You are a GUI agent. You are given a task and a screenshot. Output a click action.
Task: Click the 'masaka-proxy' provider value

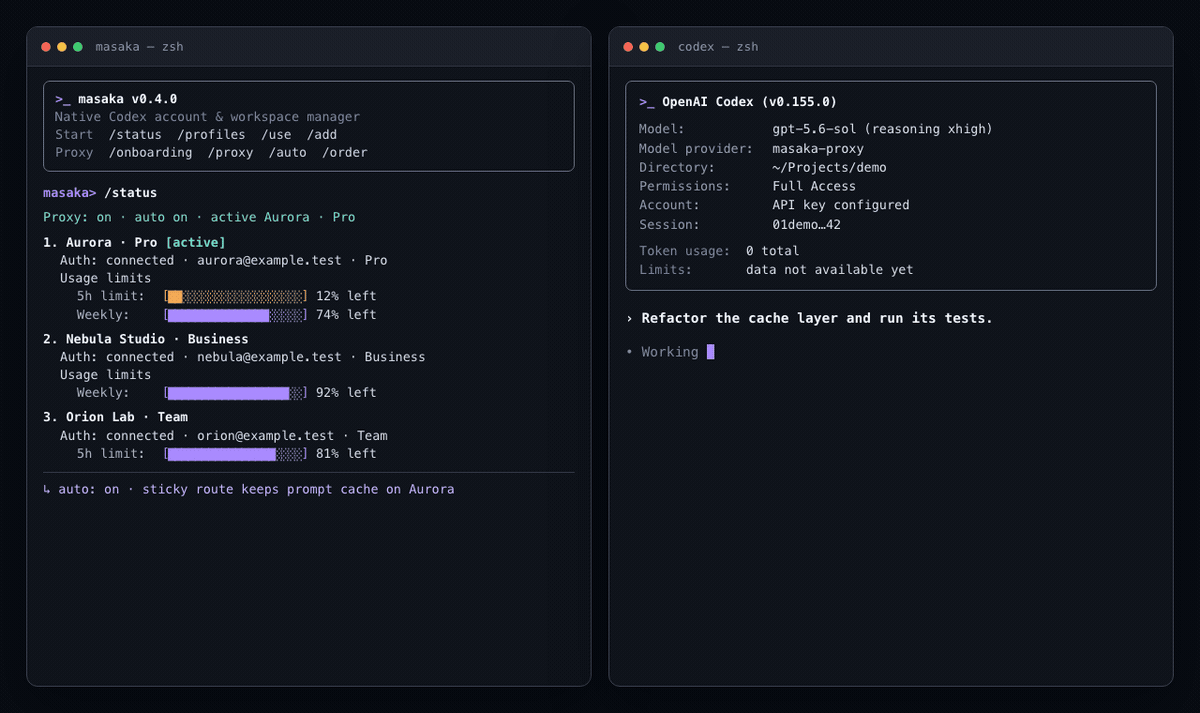[818, 149]
